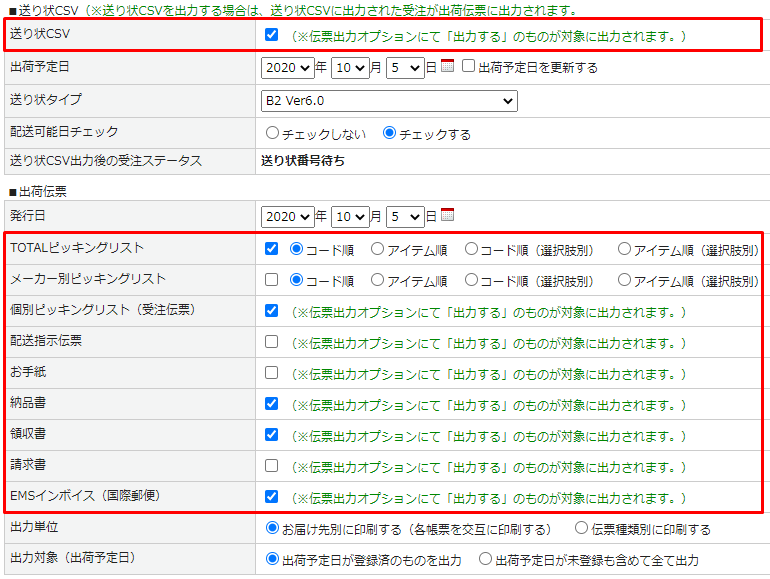Enable メーカー別ピッキングリスト checkbox
Viewport: 770px width, 579px height.
click(272, 280)
